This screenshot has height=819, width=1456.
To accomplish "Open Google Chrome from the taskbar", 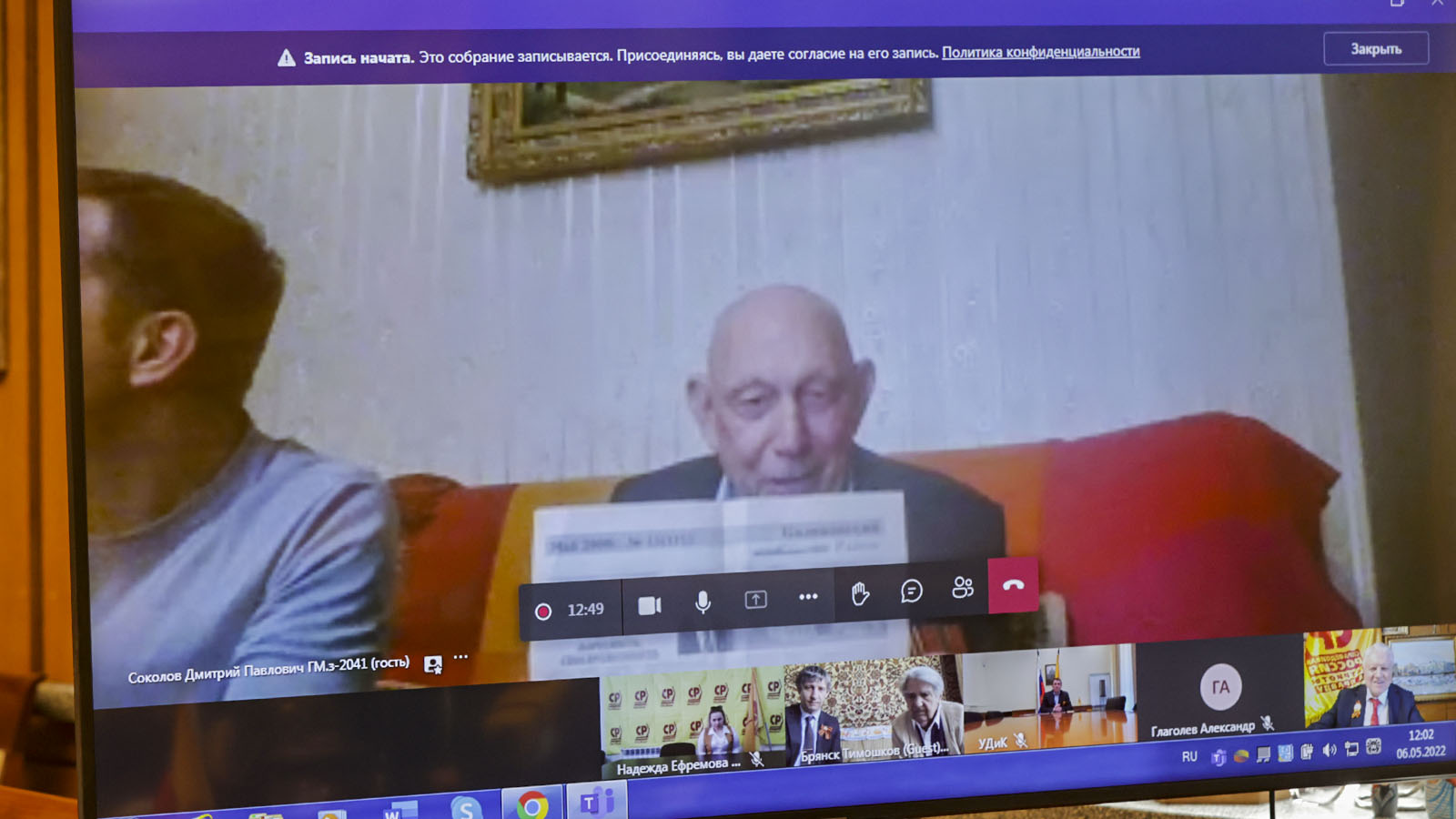I will tap(532, 804).
